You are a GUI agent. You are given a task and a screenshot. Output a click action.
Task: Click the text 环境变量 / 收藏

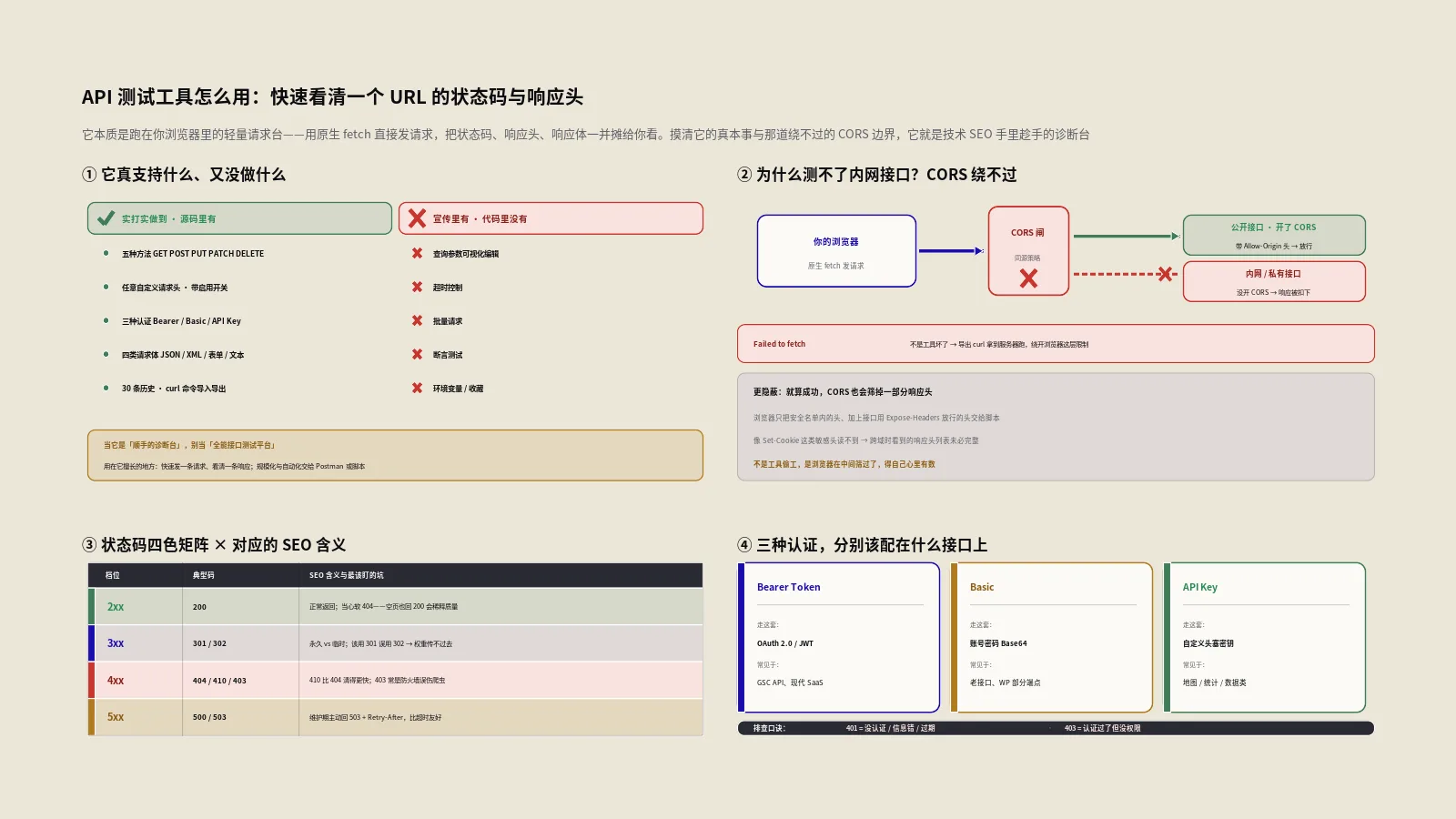click(458, 389)
